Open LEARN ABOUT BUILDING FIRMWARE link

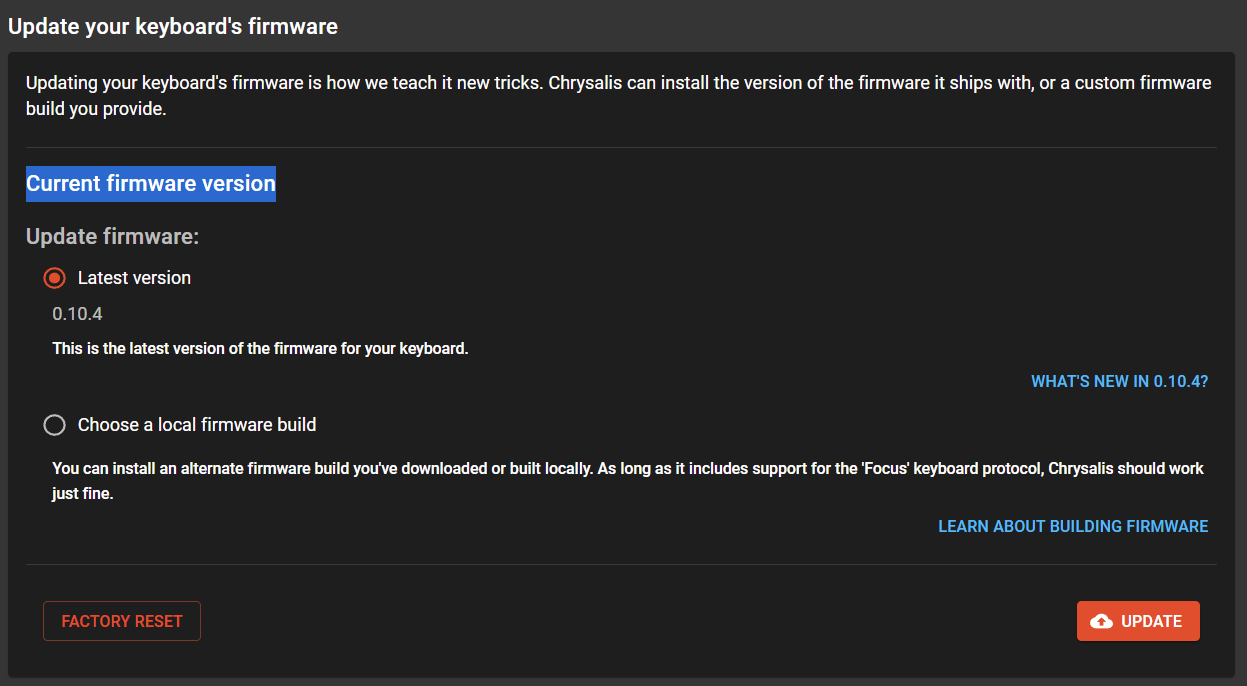point(1073,525)
